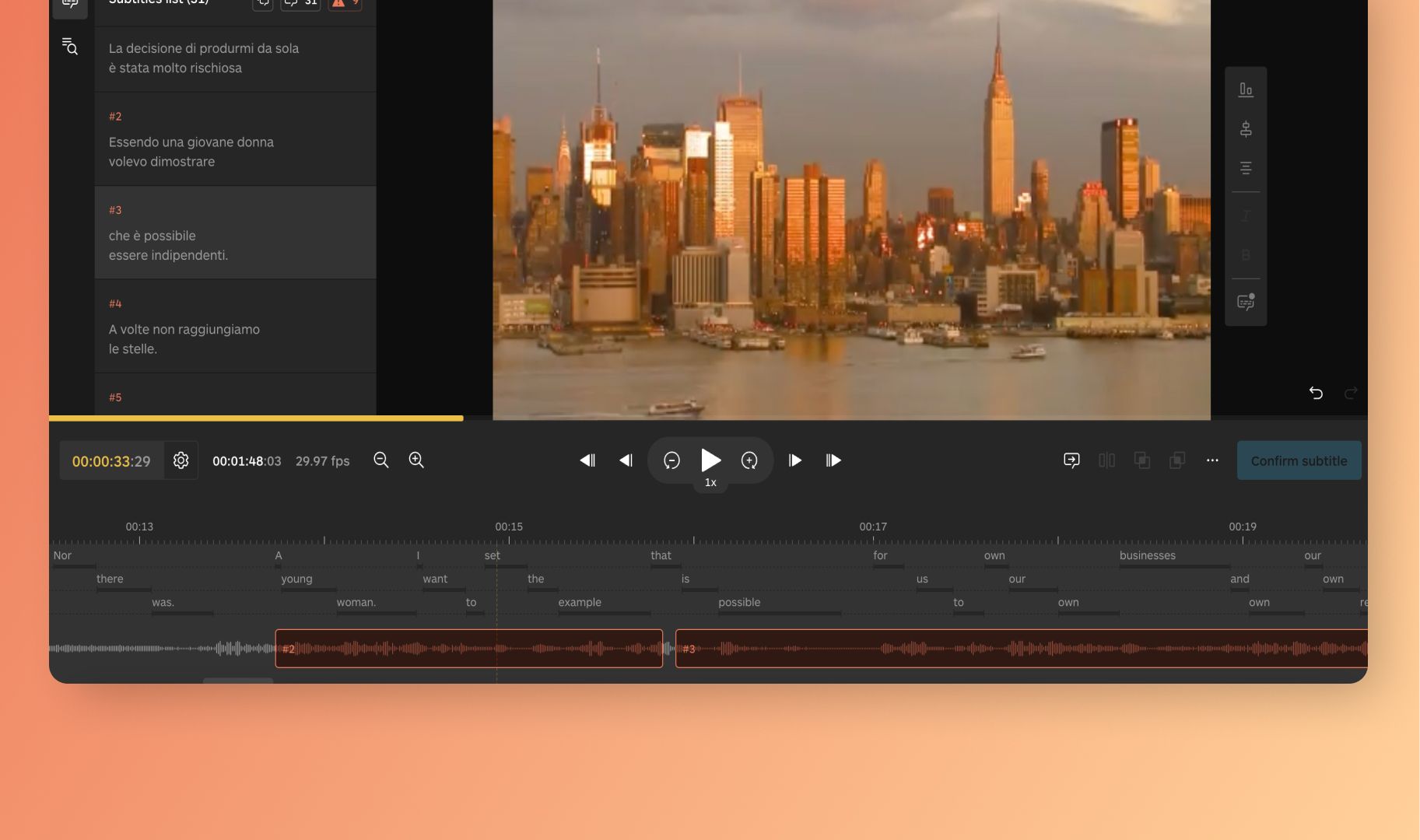
Task: Click transcript word 'young' in timeline
Action: pos(296,579)
